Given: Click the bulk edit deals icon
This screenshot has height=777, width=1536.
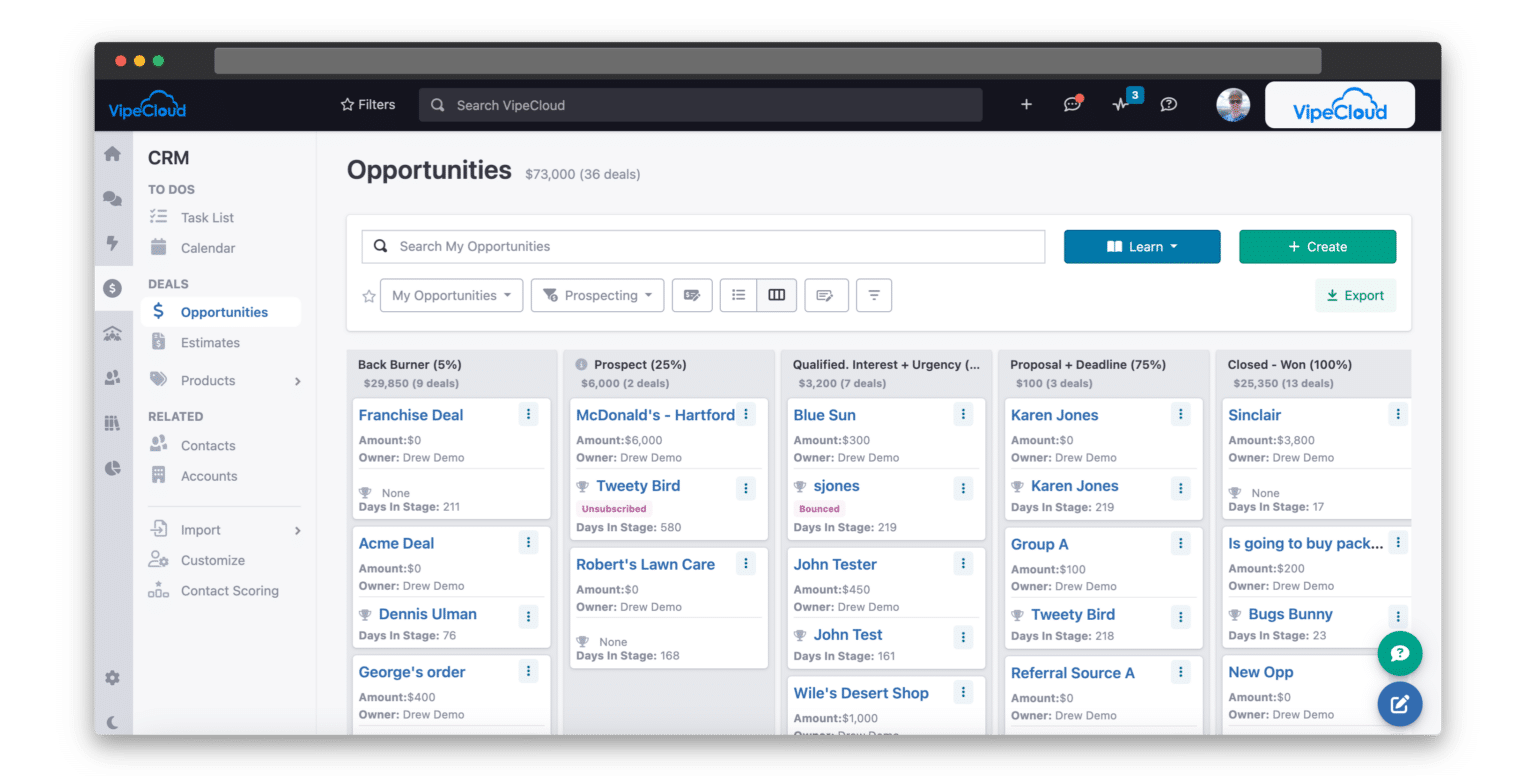Looking at the screenshot, I should click(692, 295).
